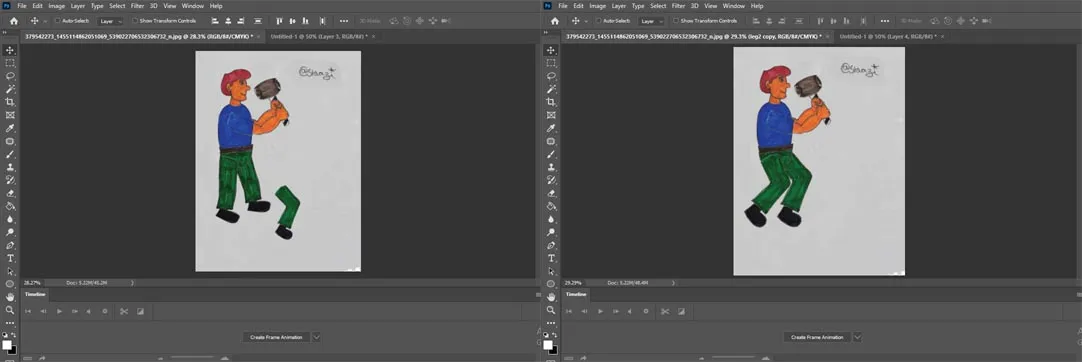Click the foreground color swatch in left window

pos(7,345)
